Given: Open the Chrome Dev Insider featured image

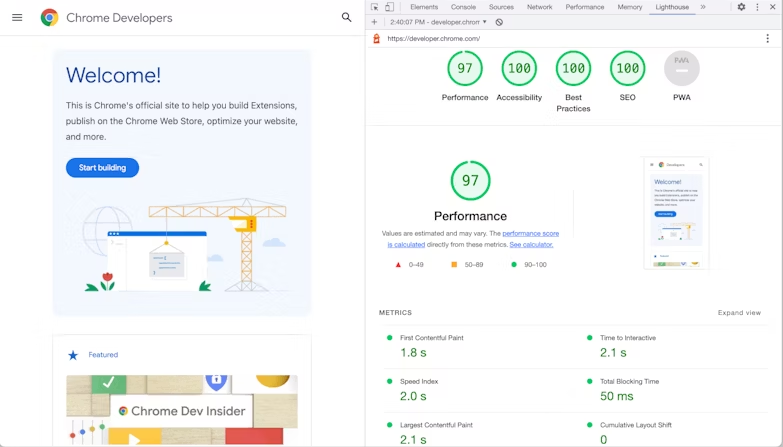Looking at the screenshot, I should (182, 410).
